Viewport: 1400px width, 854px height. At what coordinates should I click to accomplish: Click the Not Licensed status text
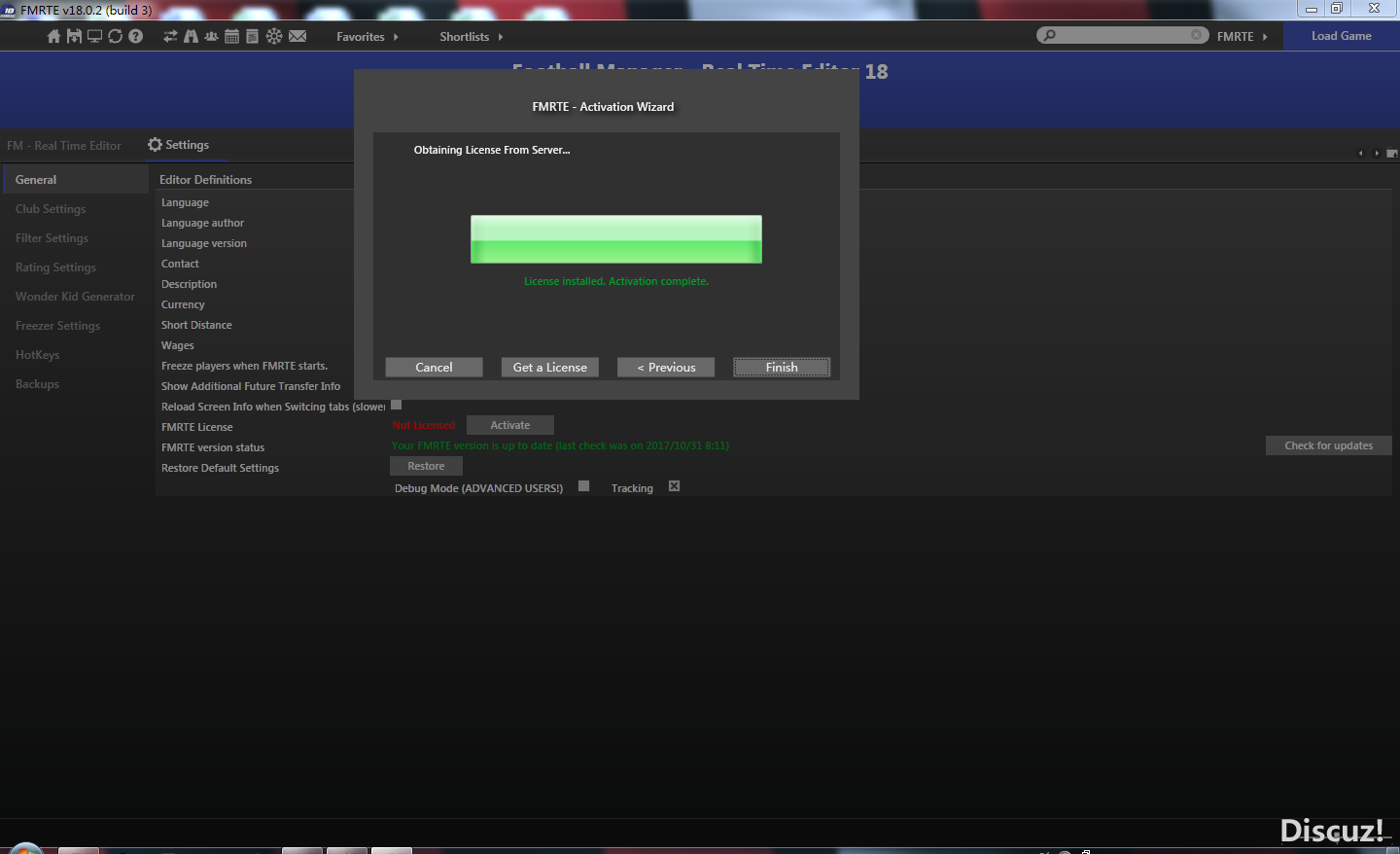[x=423, y=425]
